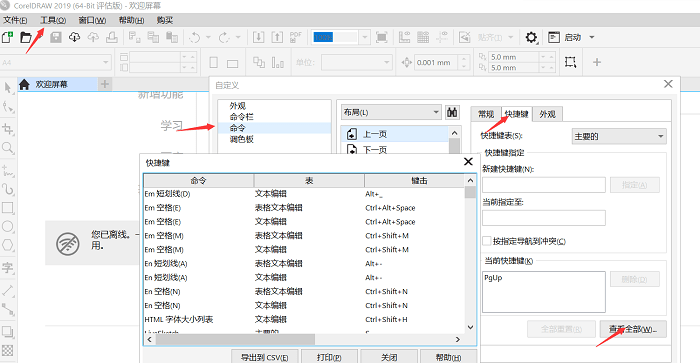This screenshot has height=363, width=700.
Task: Click the 查看全部(W) button
Action: [633, 329]
